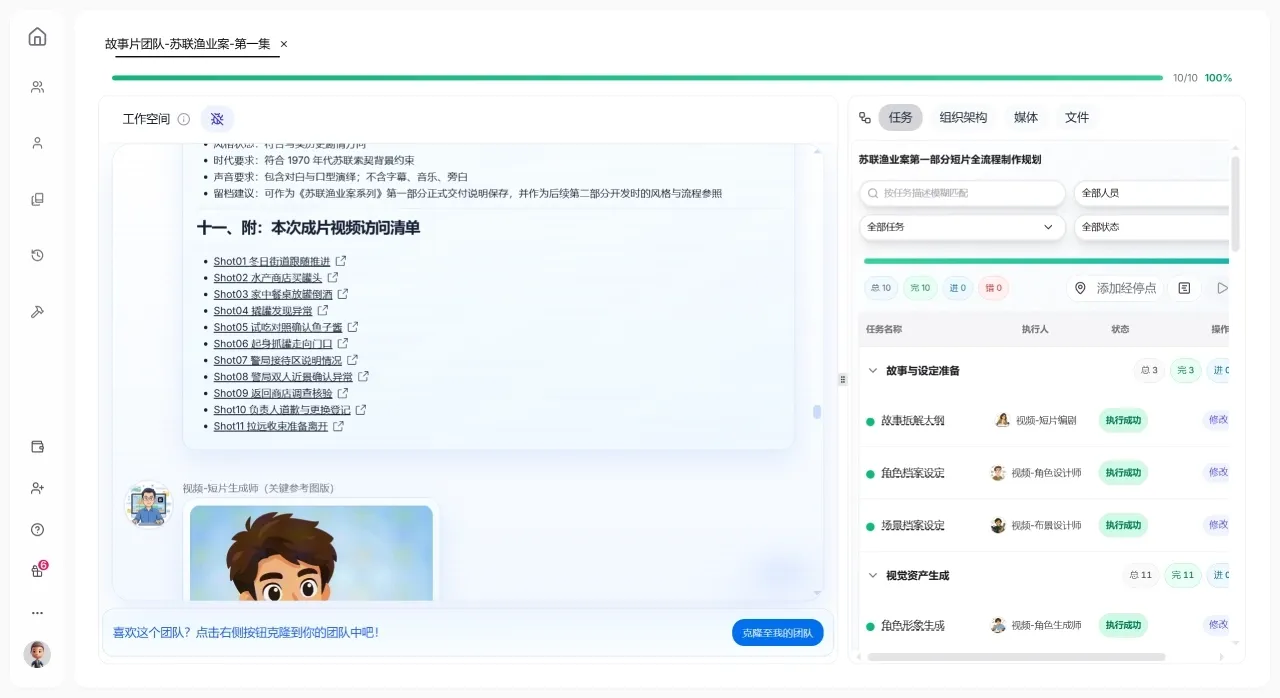The height and width of the screenshot is (698, 1280).
Task: Filter by the 完 10 completed badge
Action: click(919, 288)
